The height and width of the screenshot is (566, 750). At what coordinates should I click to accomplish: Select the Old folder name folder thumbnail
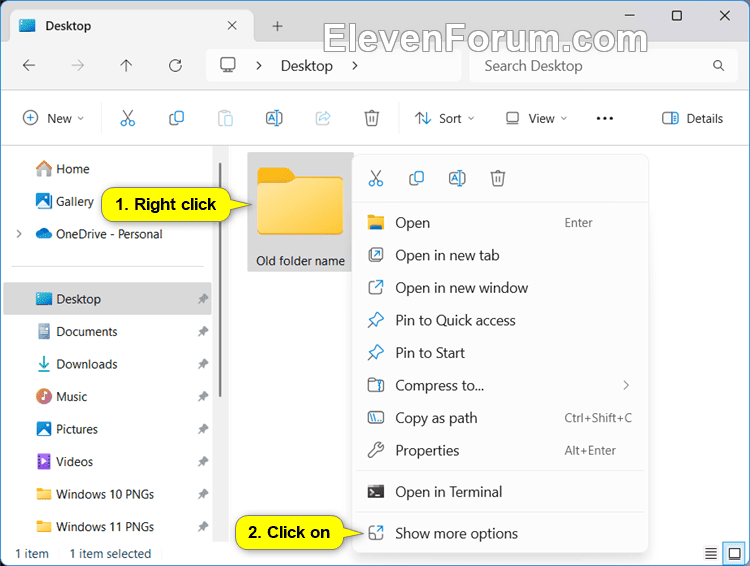coord(300,212)
